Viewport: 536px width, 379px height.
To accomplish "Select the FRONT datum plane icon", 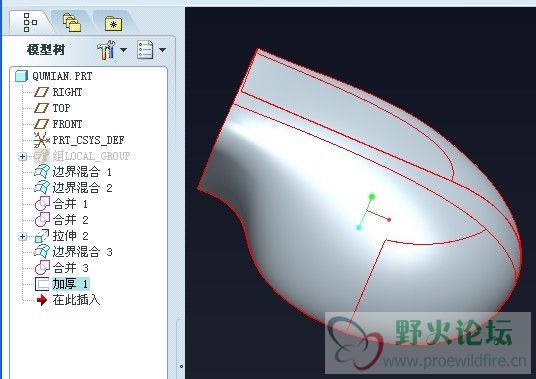I will tap(42, 124).
